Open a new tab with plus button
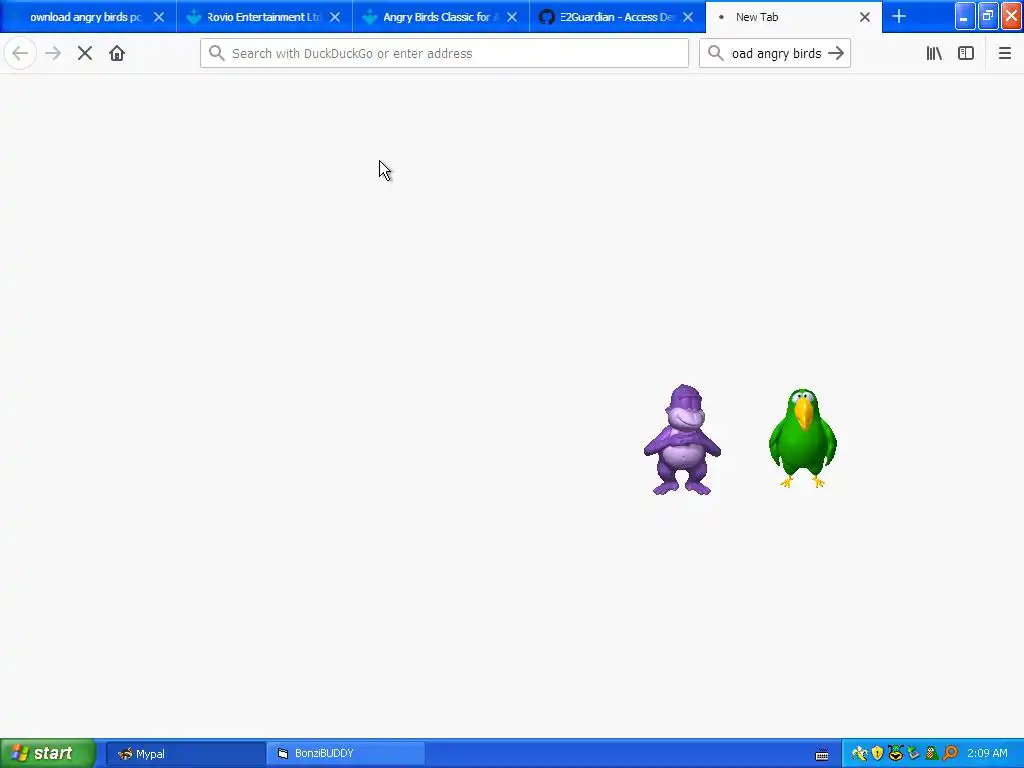This screenshot has height=768, width=1024. 899,16
